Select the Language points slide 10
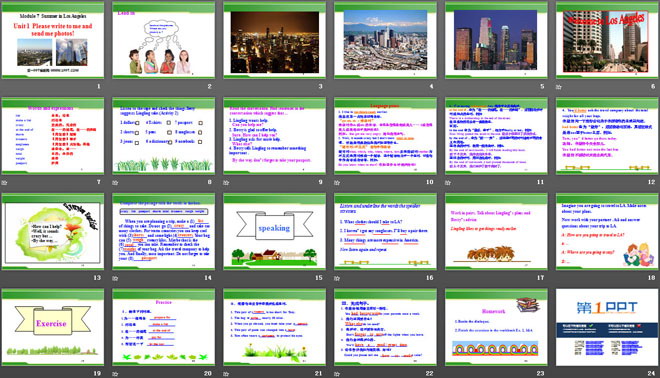The height and width of the screenshot is (378, 660). 385,136
